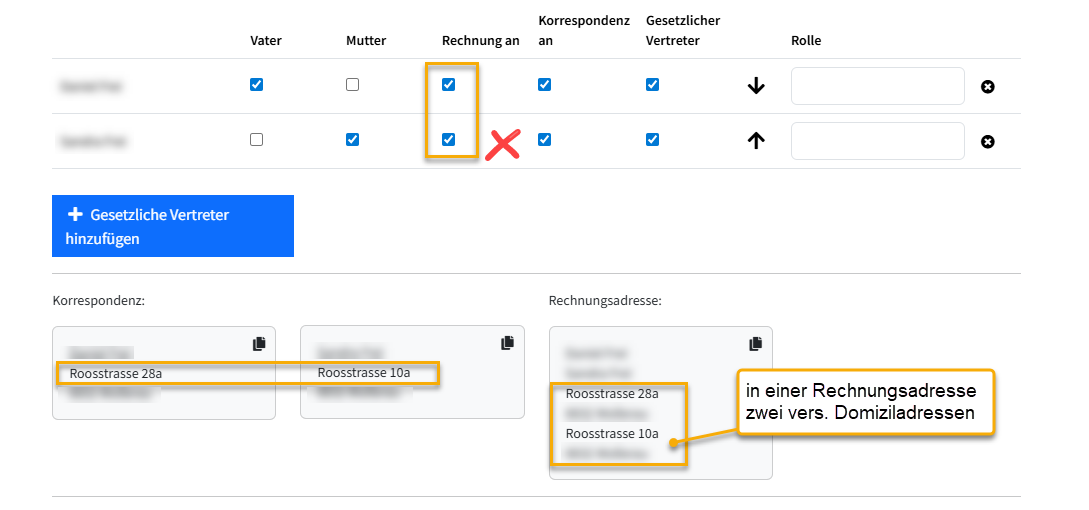1089x510 pixels.
Task: Copy the Roosstrasse 10a correspondence address
Action: (507, 343)
